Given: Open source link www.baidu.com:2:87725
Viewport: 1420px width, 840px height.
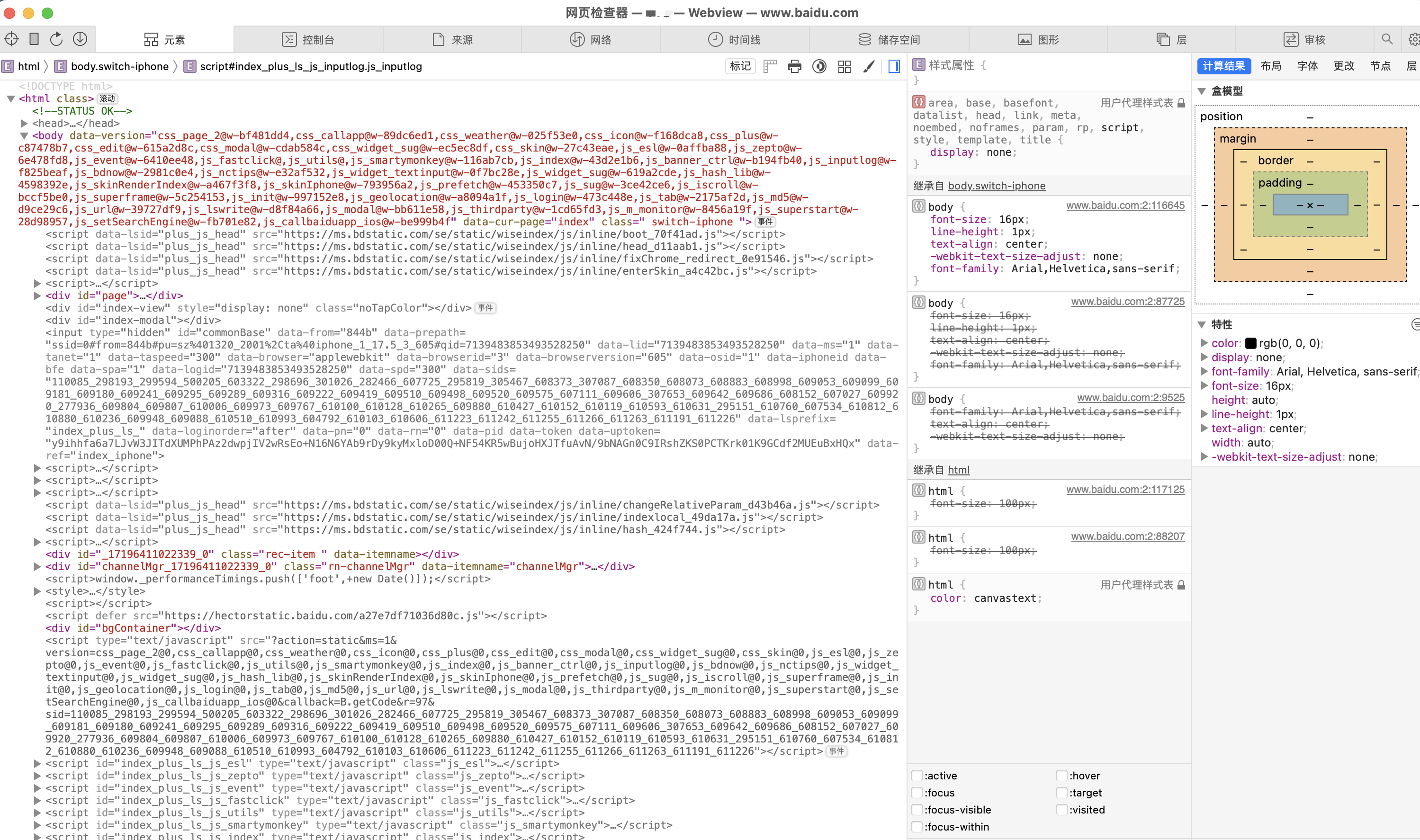Looking at the screenshot, I should pyautogui.click(x=1127, y=302).
